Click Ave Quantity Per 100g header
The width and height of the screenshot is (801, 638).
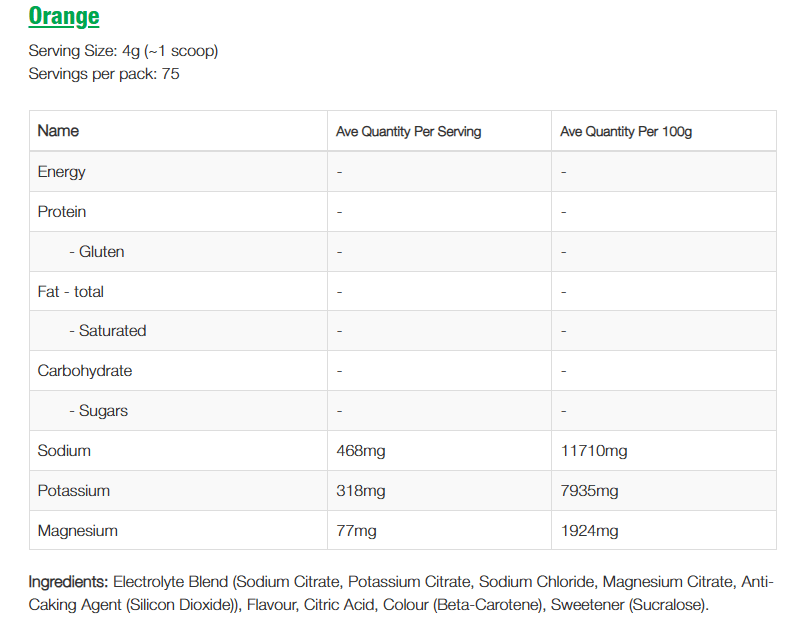(x=626, y=131)
